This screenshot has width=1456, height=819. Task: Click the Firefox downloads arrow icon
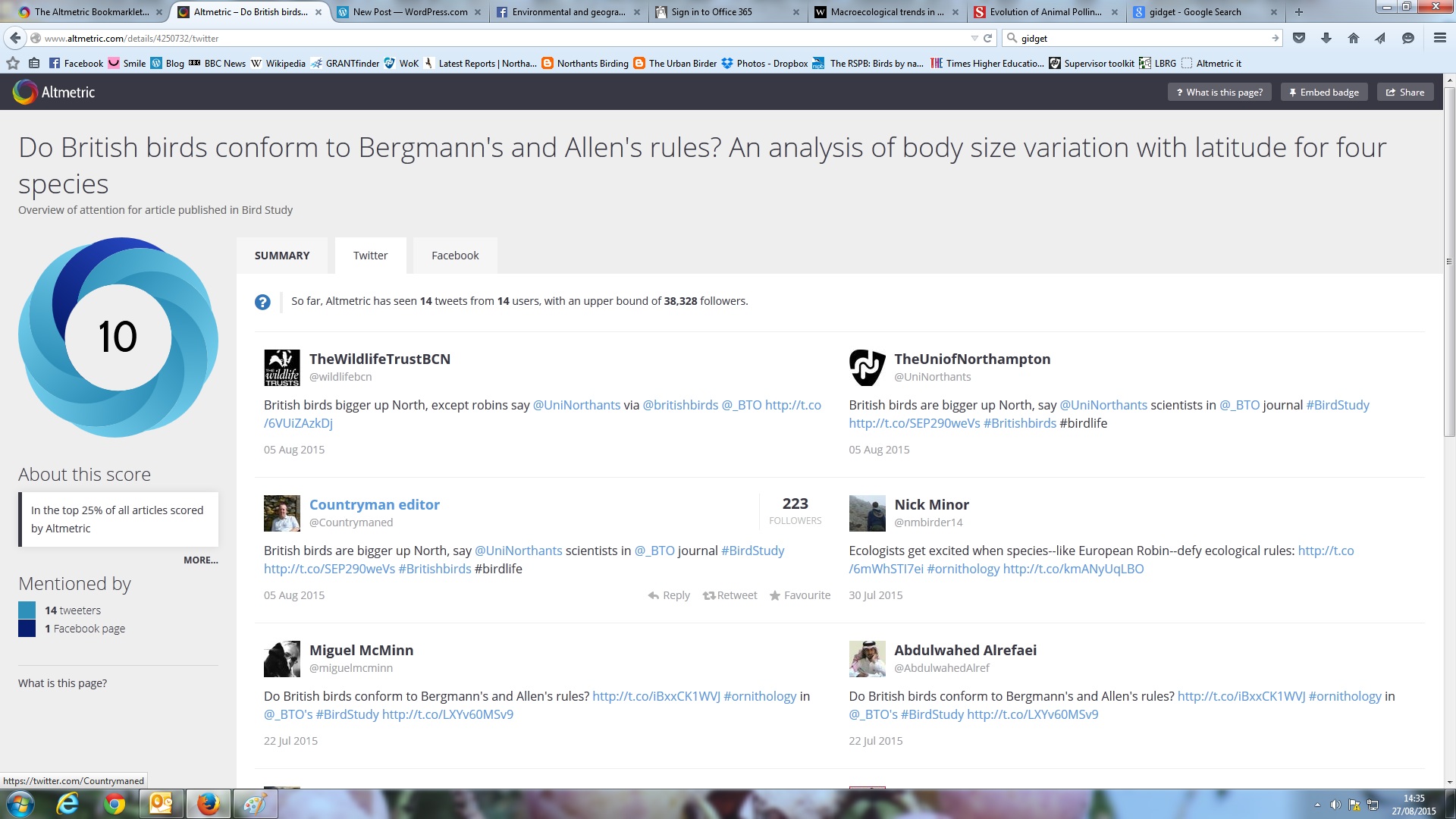coord(1326,38)
